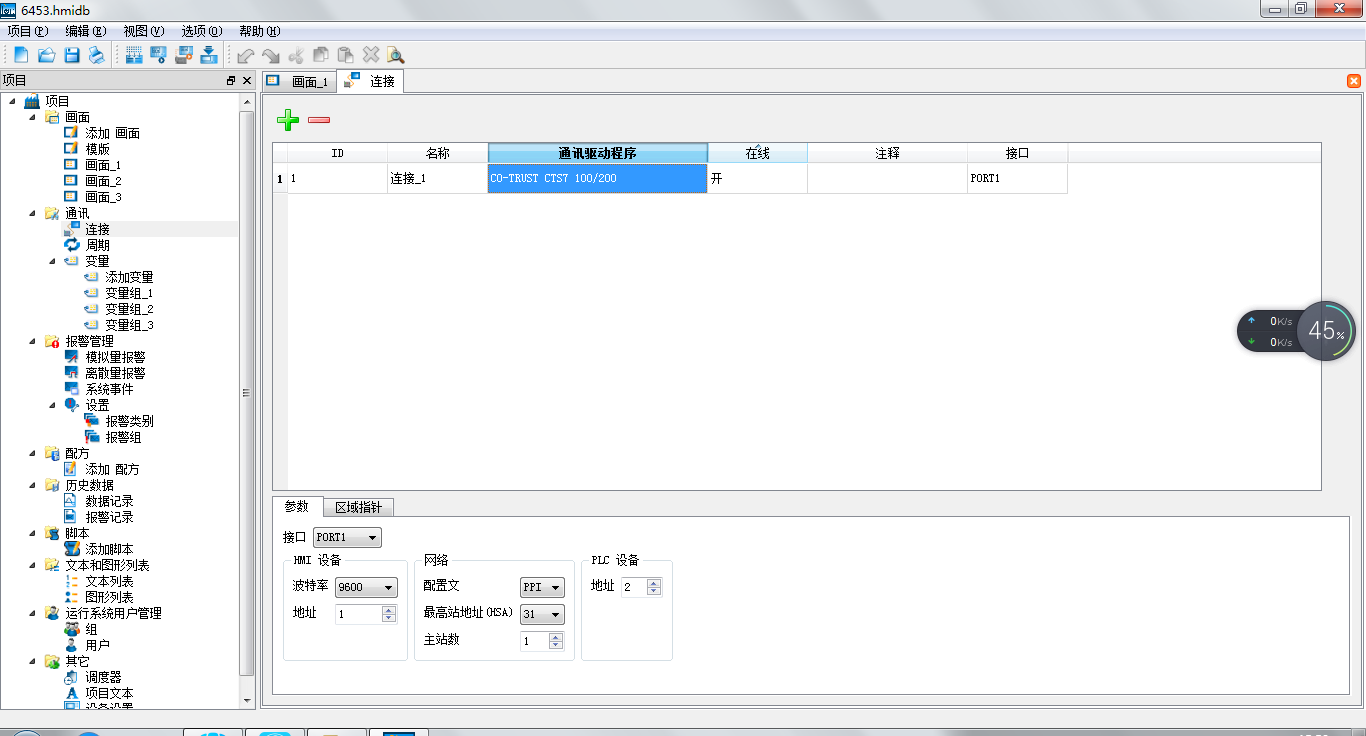Select 添加变量 in the tree
1366x736 pixels.
[129, 277]
